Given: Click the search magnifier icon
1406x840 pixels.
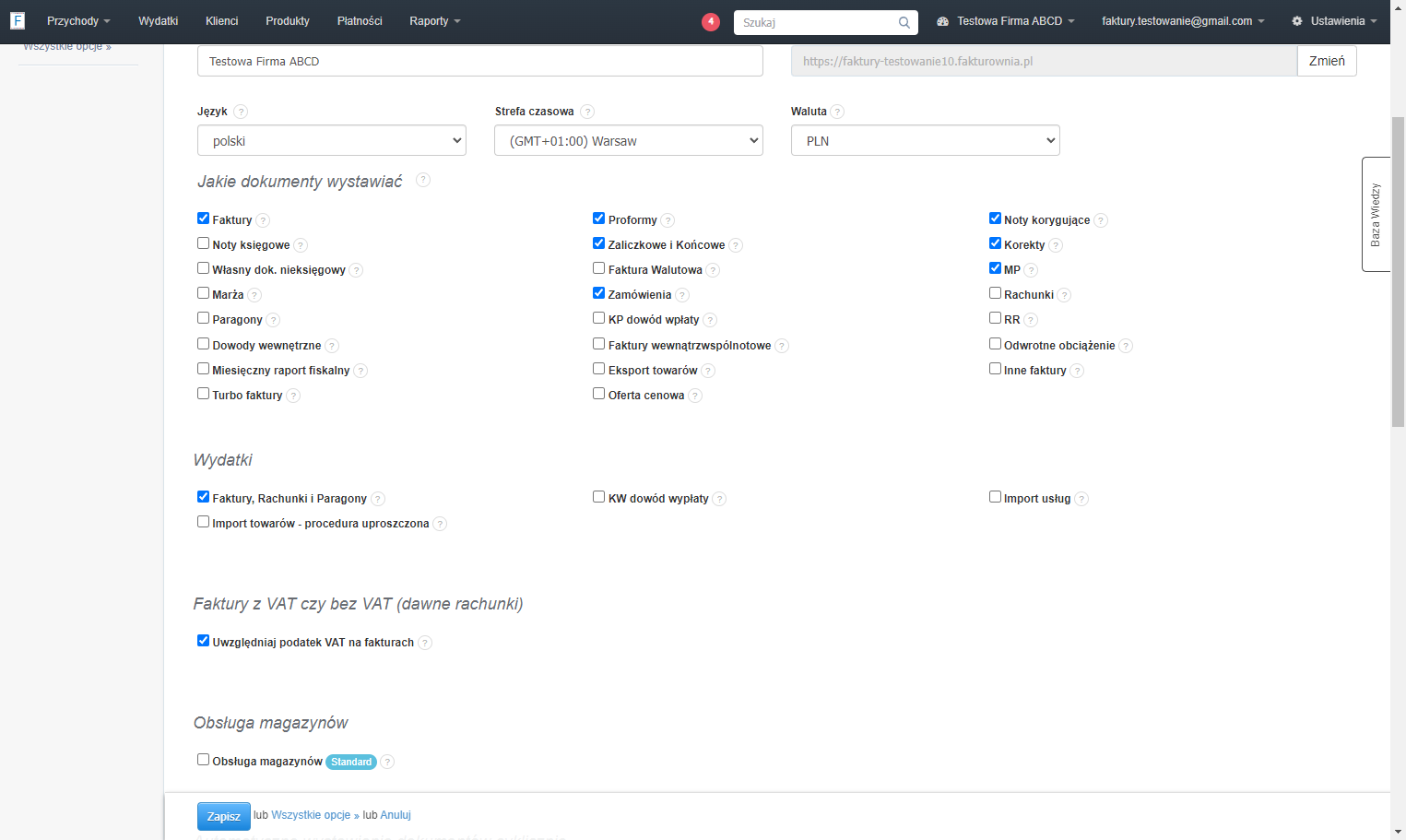Looking at the screenshot, I should tap(904, 22).
